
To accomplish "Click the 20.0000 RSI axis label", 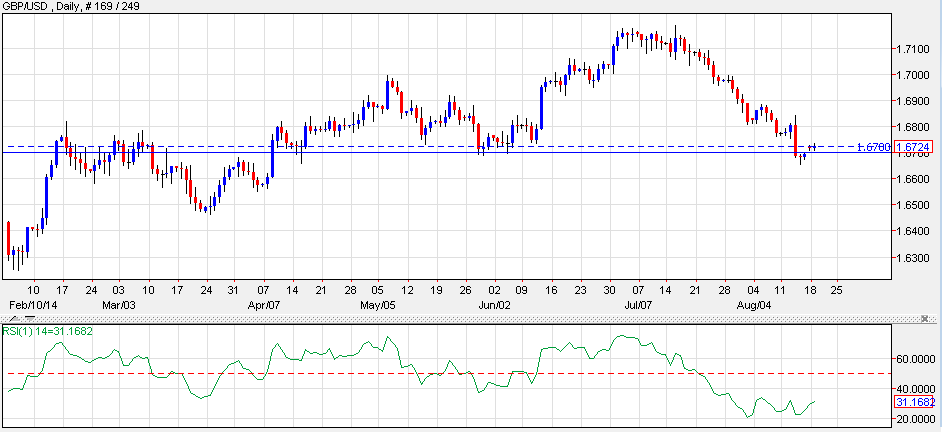I will (x=913, y=419).
